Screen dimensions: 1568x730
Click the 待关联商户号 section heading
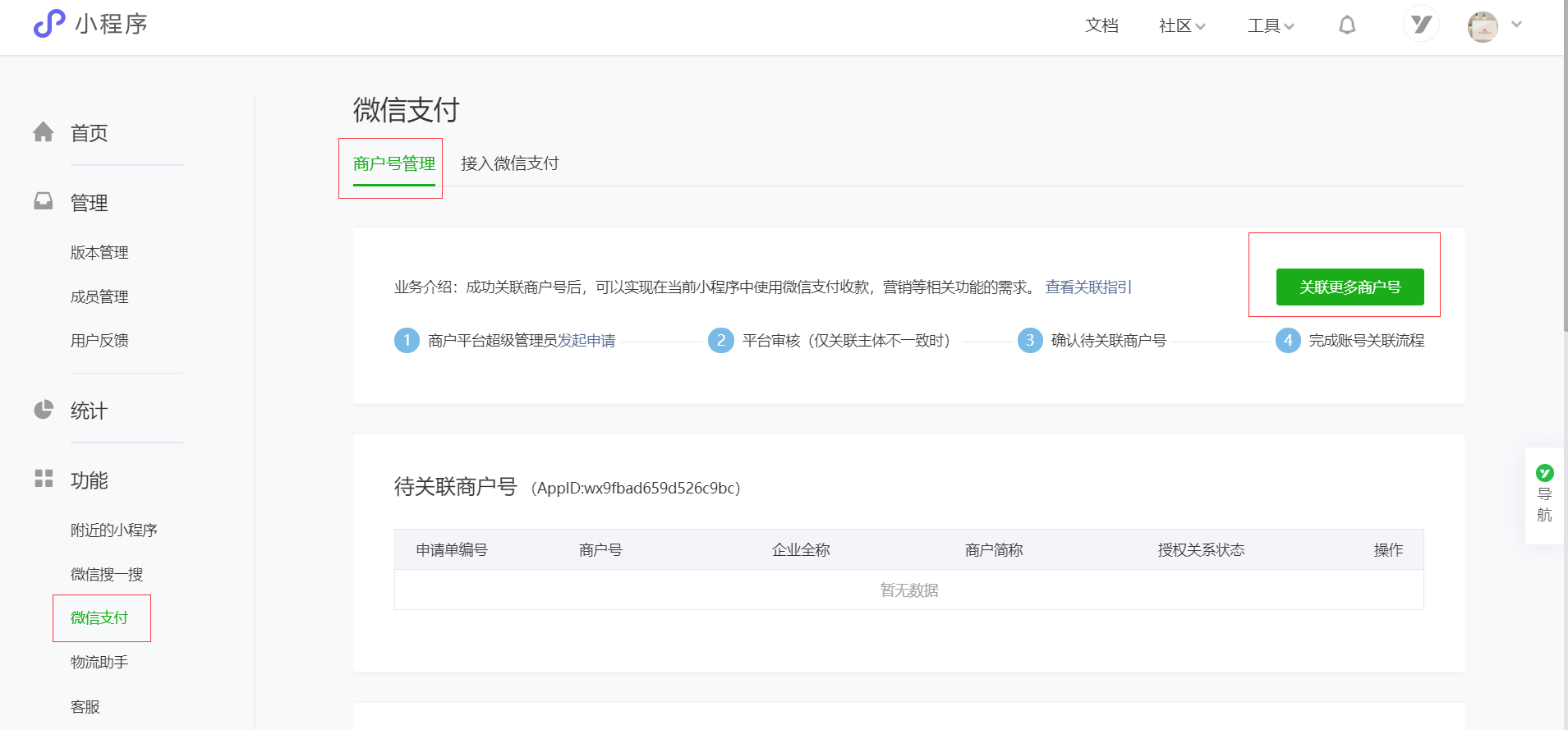pyautogui.click(x=456, y=487)
